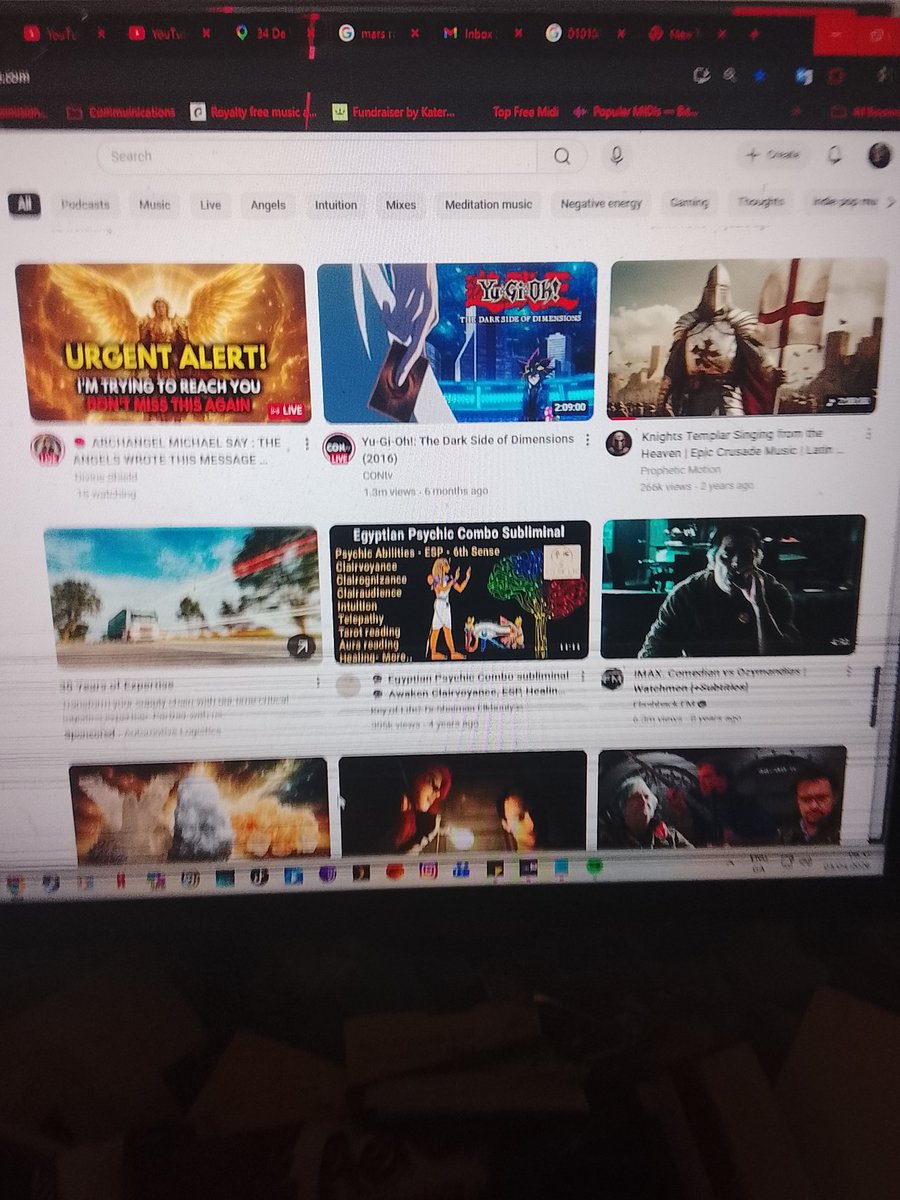900x1200 pixels.
Task: Open the Prophetic Motion channel link
Action: [679, 470]
